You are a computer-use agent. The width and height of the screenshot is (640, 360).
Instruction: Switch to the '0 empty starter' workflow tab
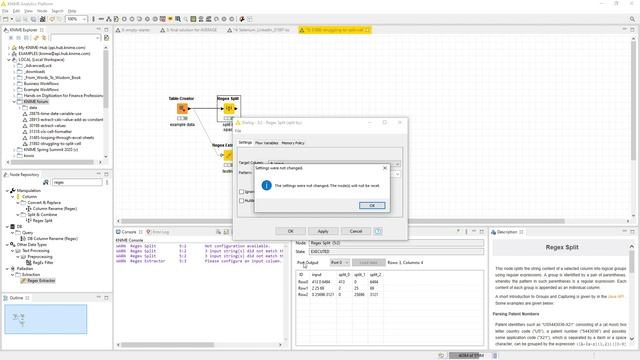[133, 30]
